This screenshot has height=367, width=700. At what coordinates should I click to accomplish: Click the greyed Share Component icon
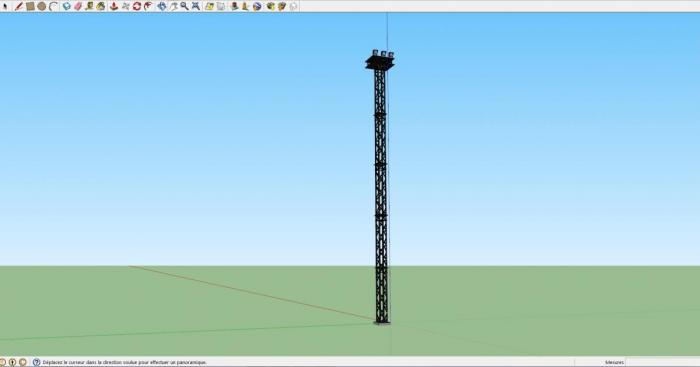tap(293, 6)
